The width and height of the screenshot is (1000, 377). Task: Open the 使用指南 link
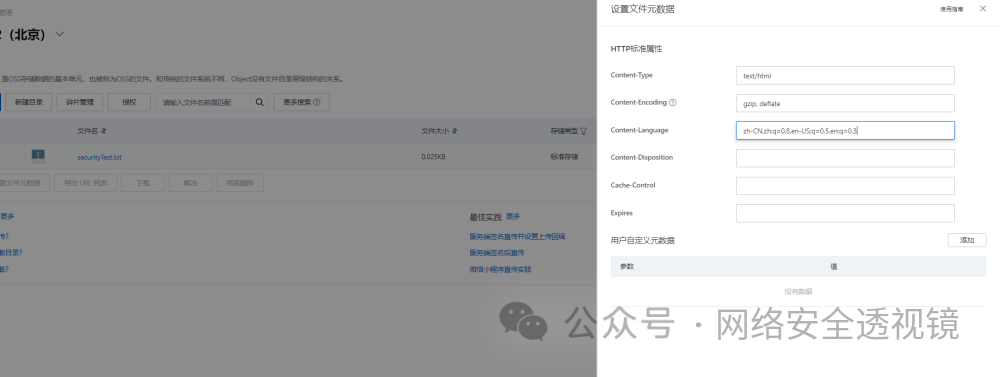(952, 9)
